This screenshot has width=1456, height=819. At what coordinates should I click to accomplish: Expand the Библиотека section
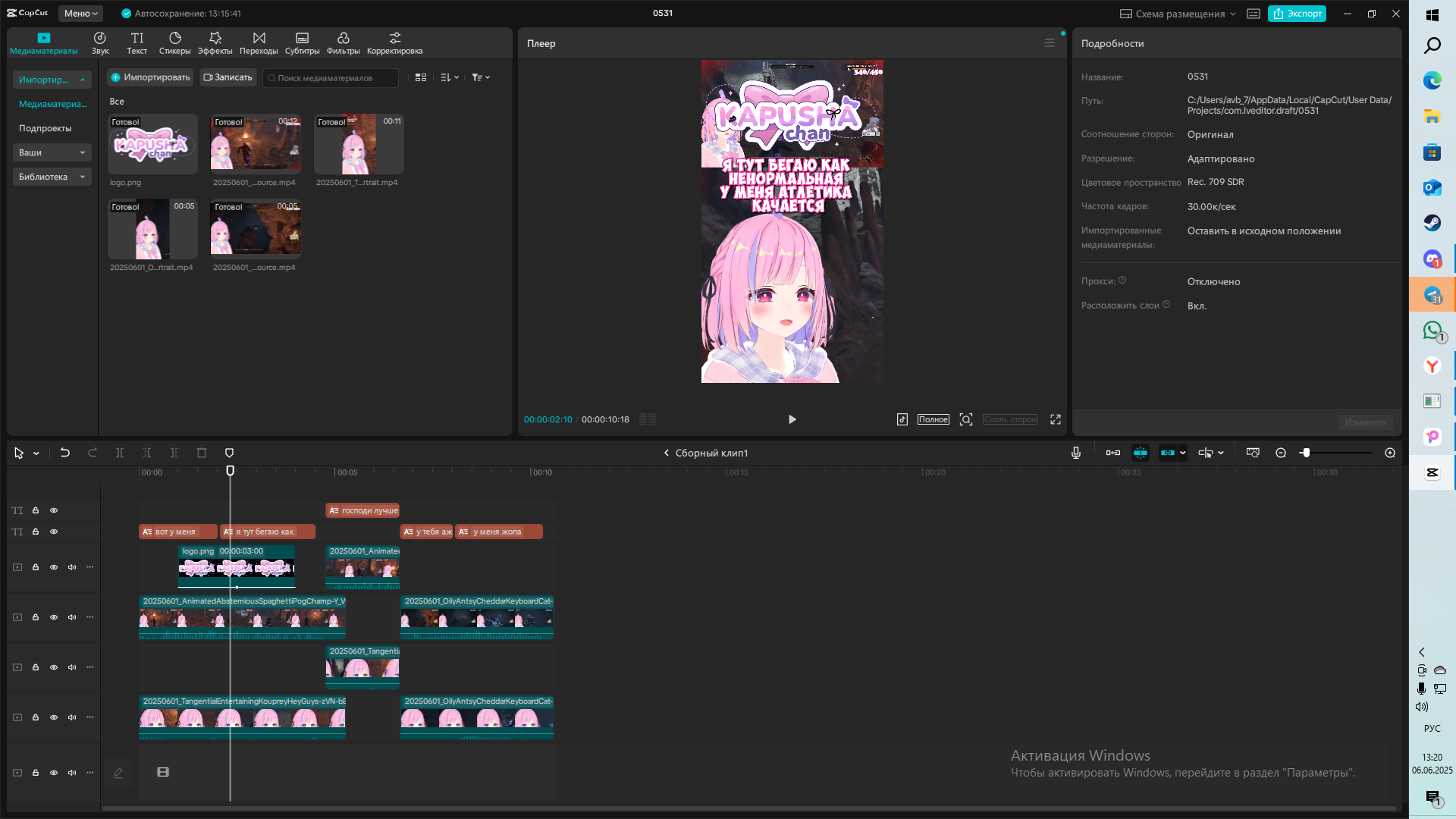(x=52, y=177)
